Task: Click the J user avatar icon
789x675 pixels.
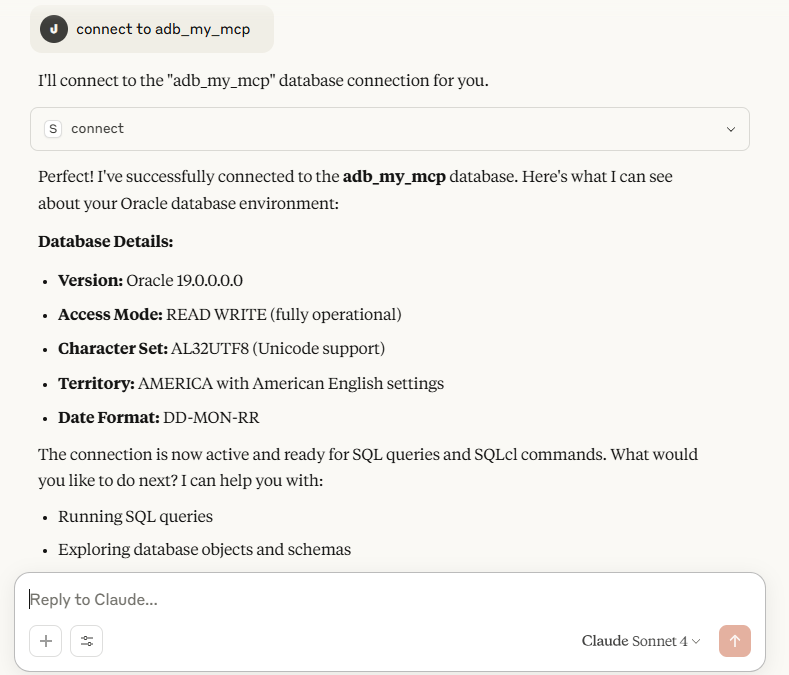Action: tap(54, 29)
